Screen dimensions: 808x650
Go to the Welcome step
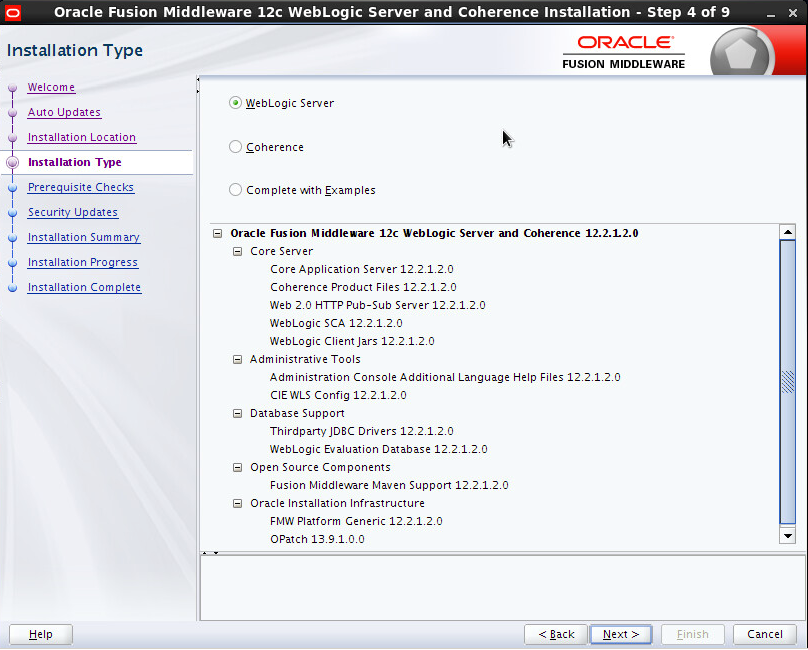click(x=51, y=87)
